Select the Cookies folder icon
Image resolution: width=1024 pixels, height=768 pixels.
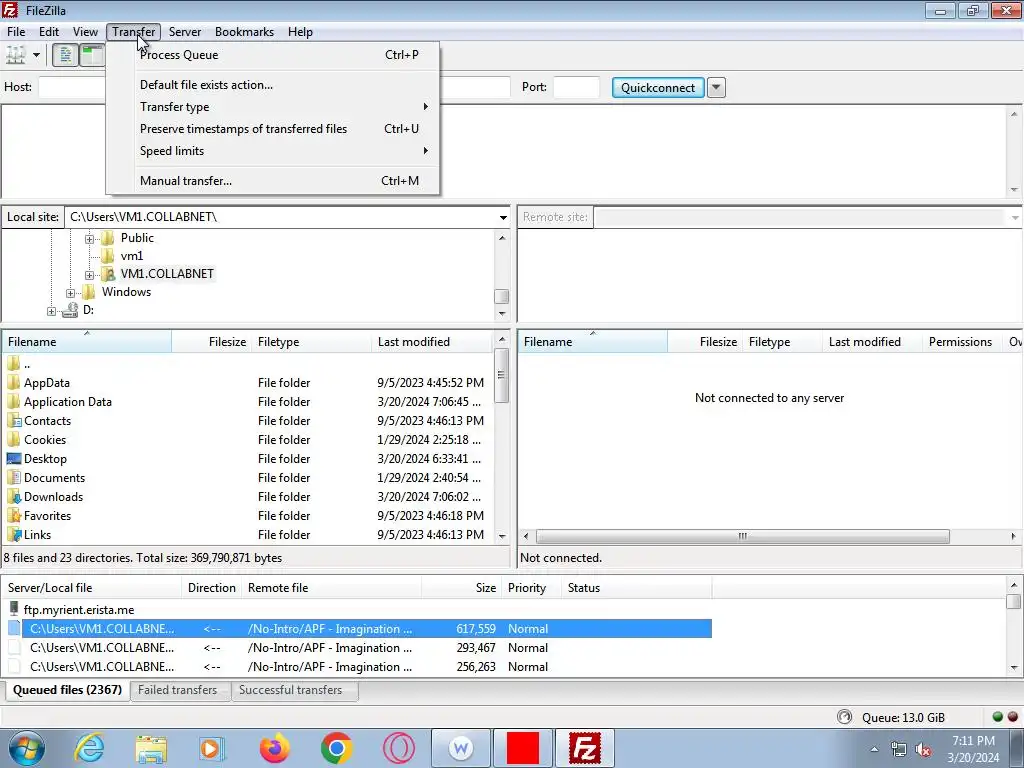pos(13,439)
